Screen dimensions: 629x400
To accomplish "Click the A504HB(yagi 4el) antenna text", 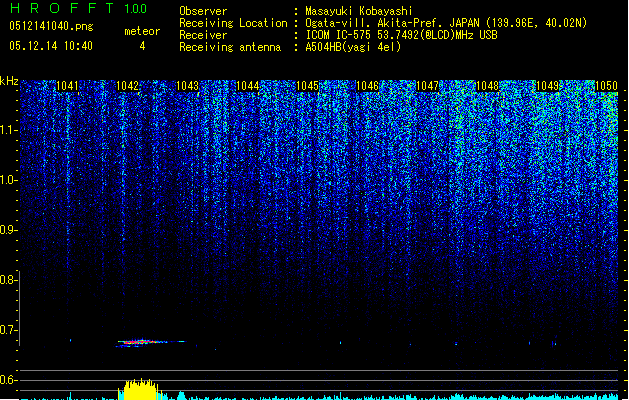I will (353, 47).
